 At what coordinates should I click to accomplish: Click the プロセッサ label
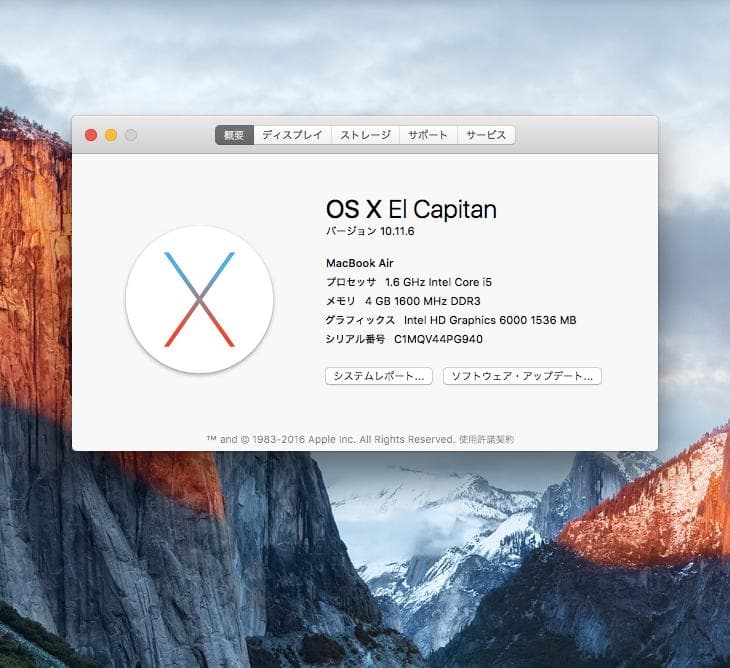coord(351,282)
